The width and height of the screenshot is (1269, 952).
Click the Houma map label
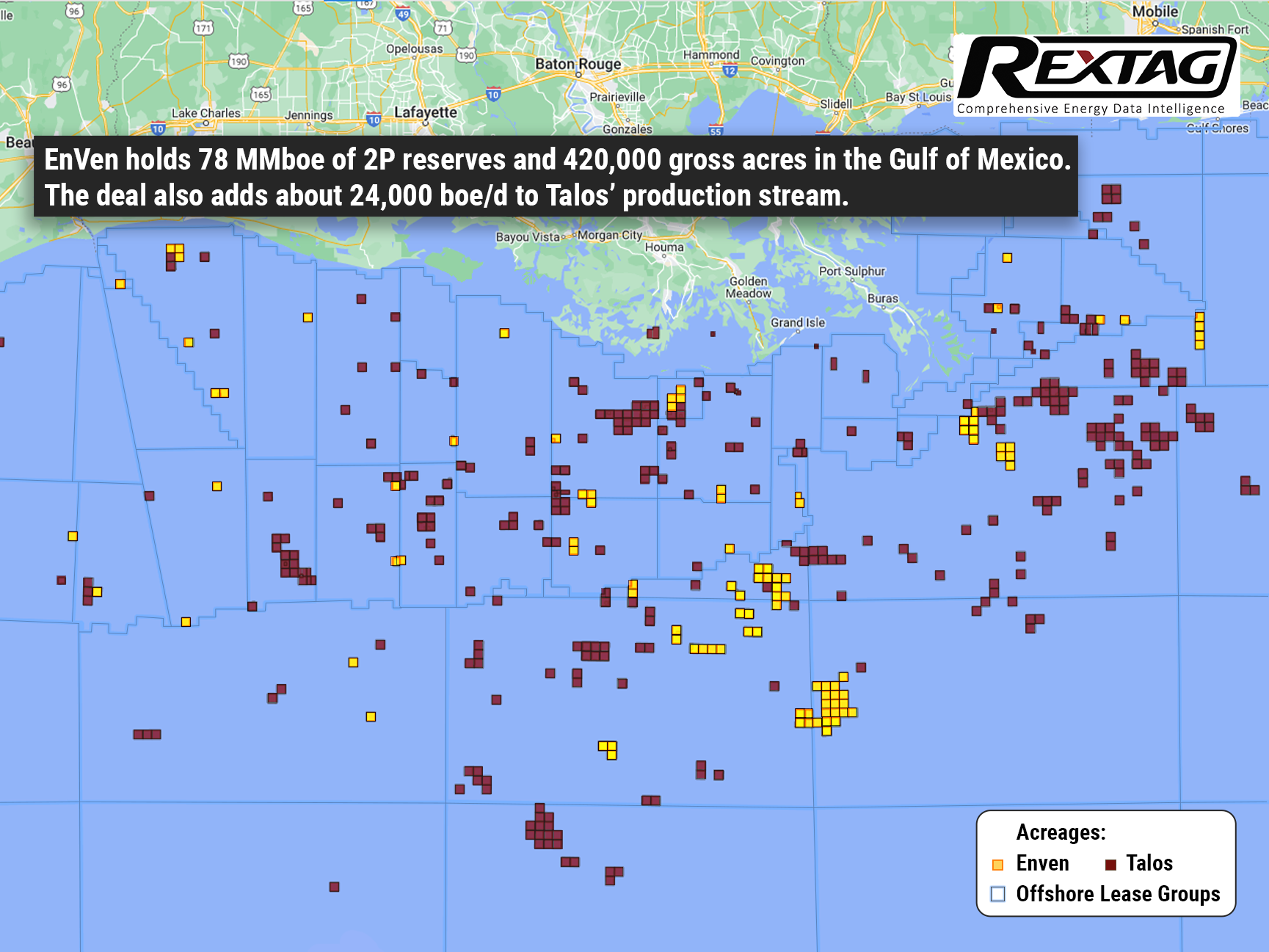pos(664,247)
